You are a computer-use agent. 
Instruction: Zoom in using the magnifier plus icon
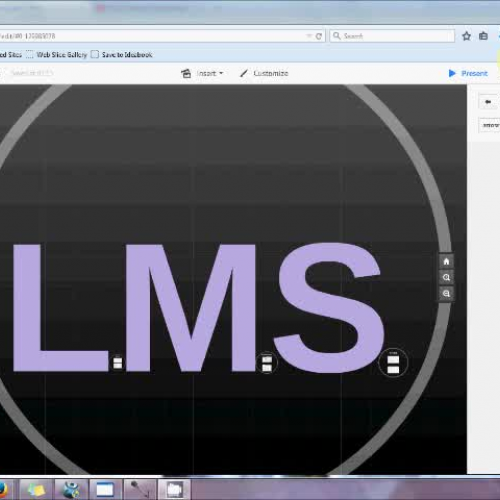446,278
